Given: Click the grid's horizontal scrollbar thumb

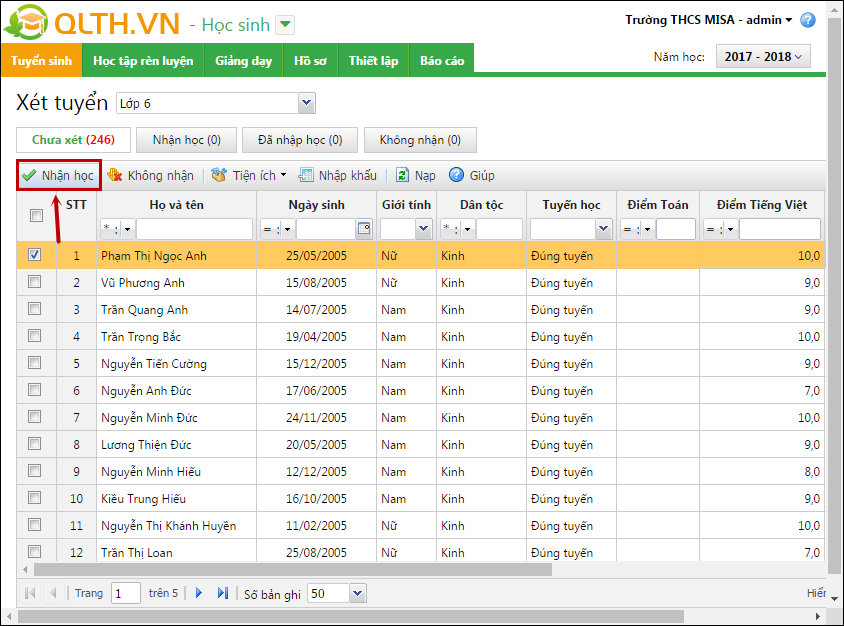Looking at the screenshot, I should pos(293,569).
